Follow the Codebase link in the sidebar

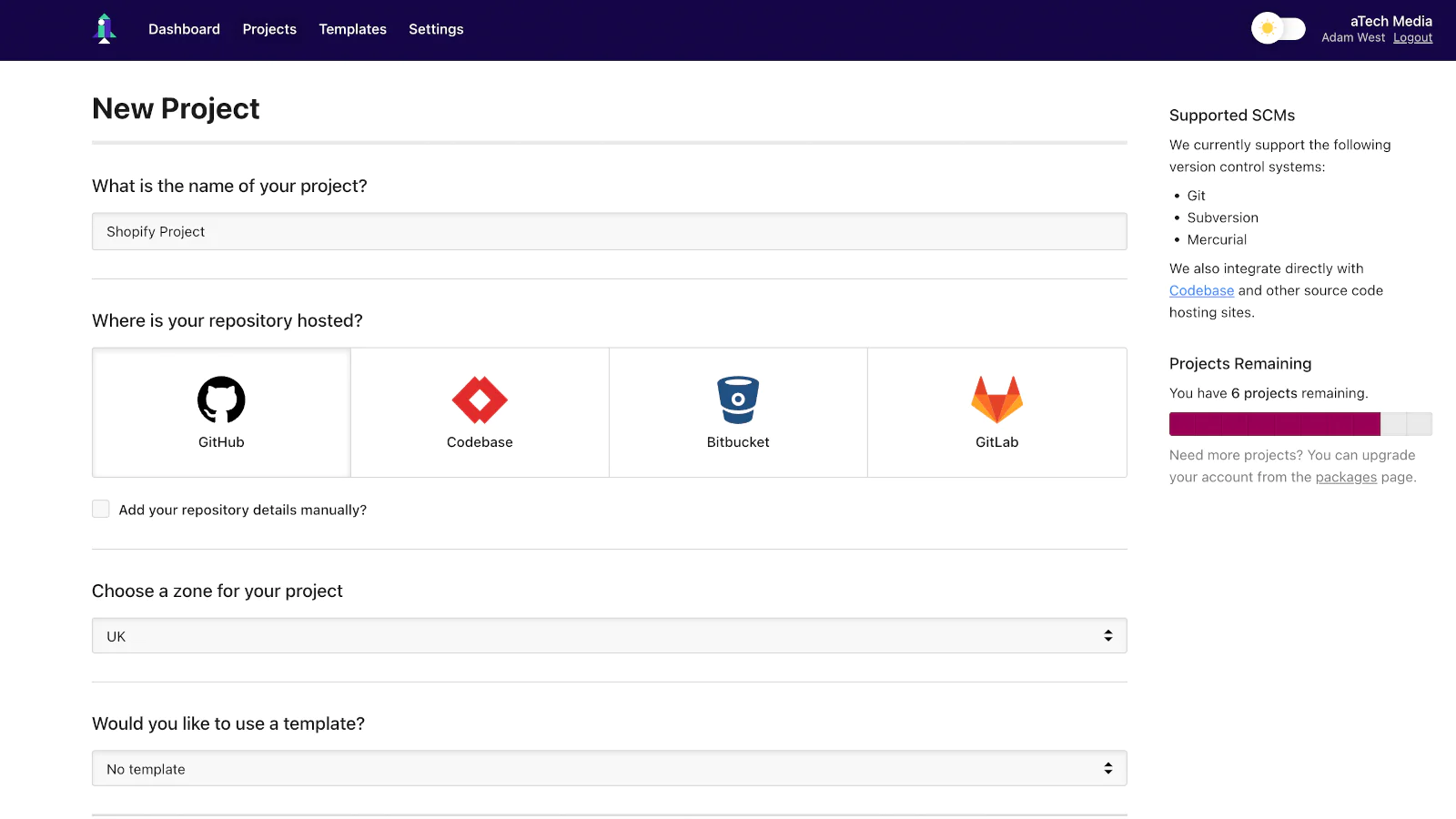(x=1201, y=290)
